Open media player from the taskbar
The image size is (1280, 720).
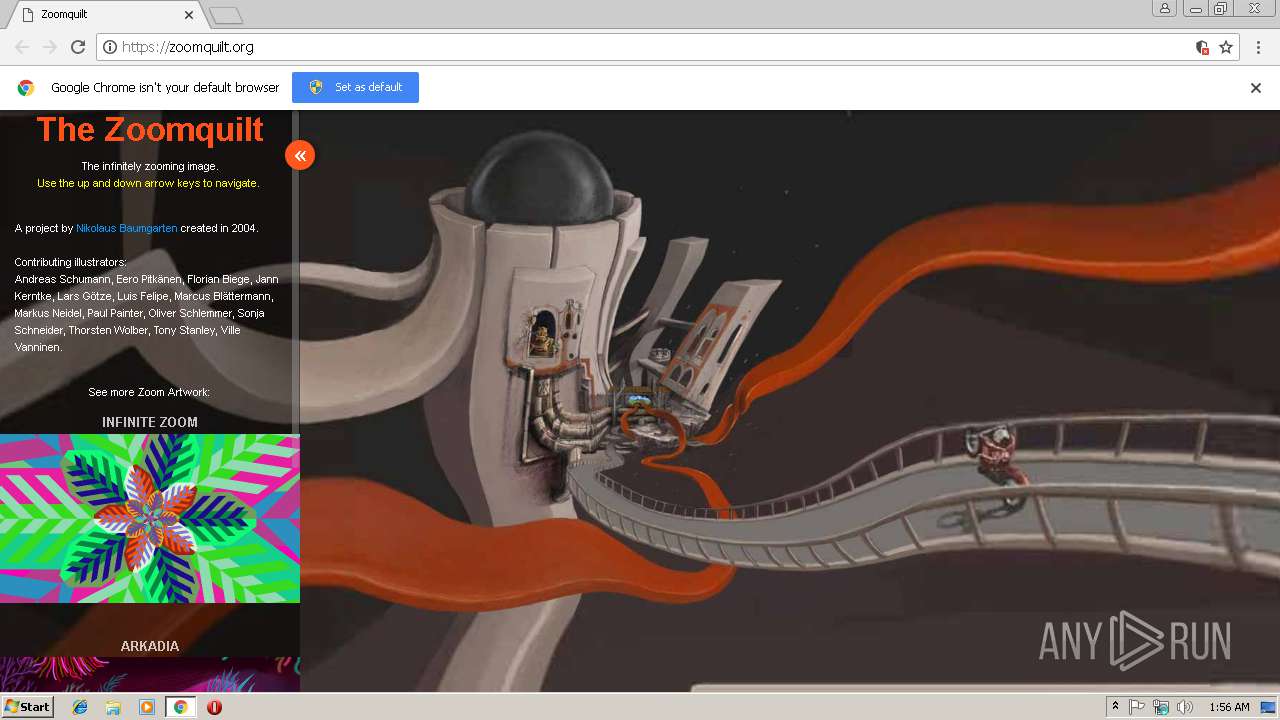[x=147, y=707]
